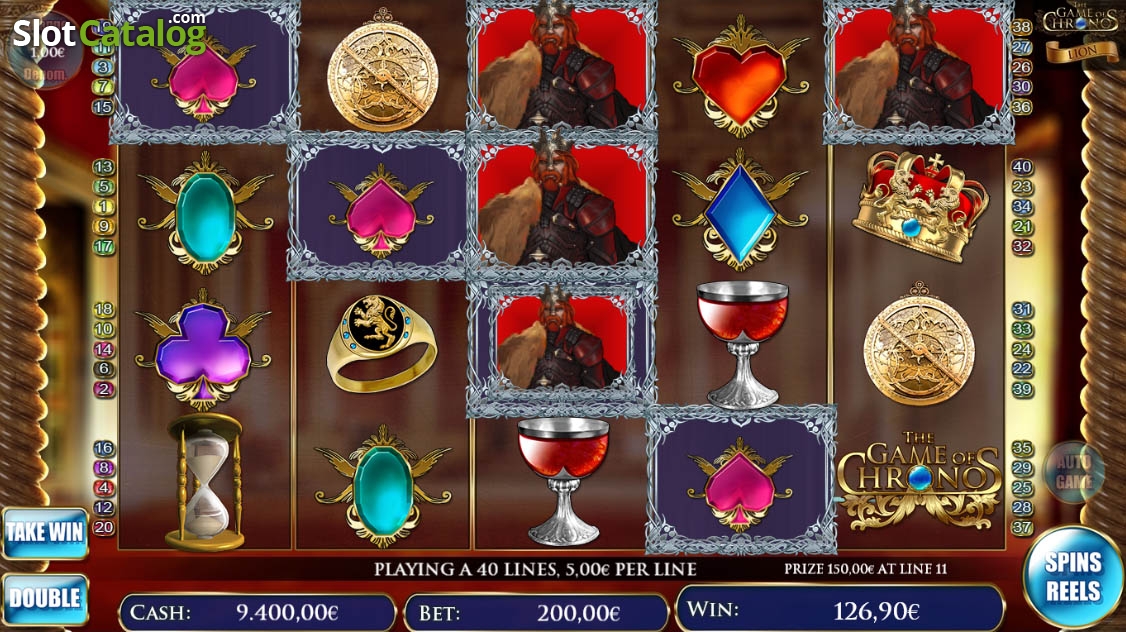The height and width of the screenshot is (632, 1126).
Task: Click the Spins Reels button
Action: [1073, 577]
